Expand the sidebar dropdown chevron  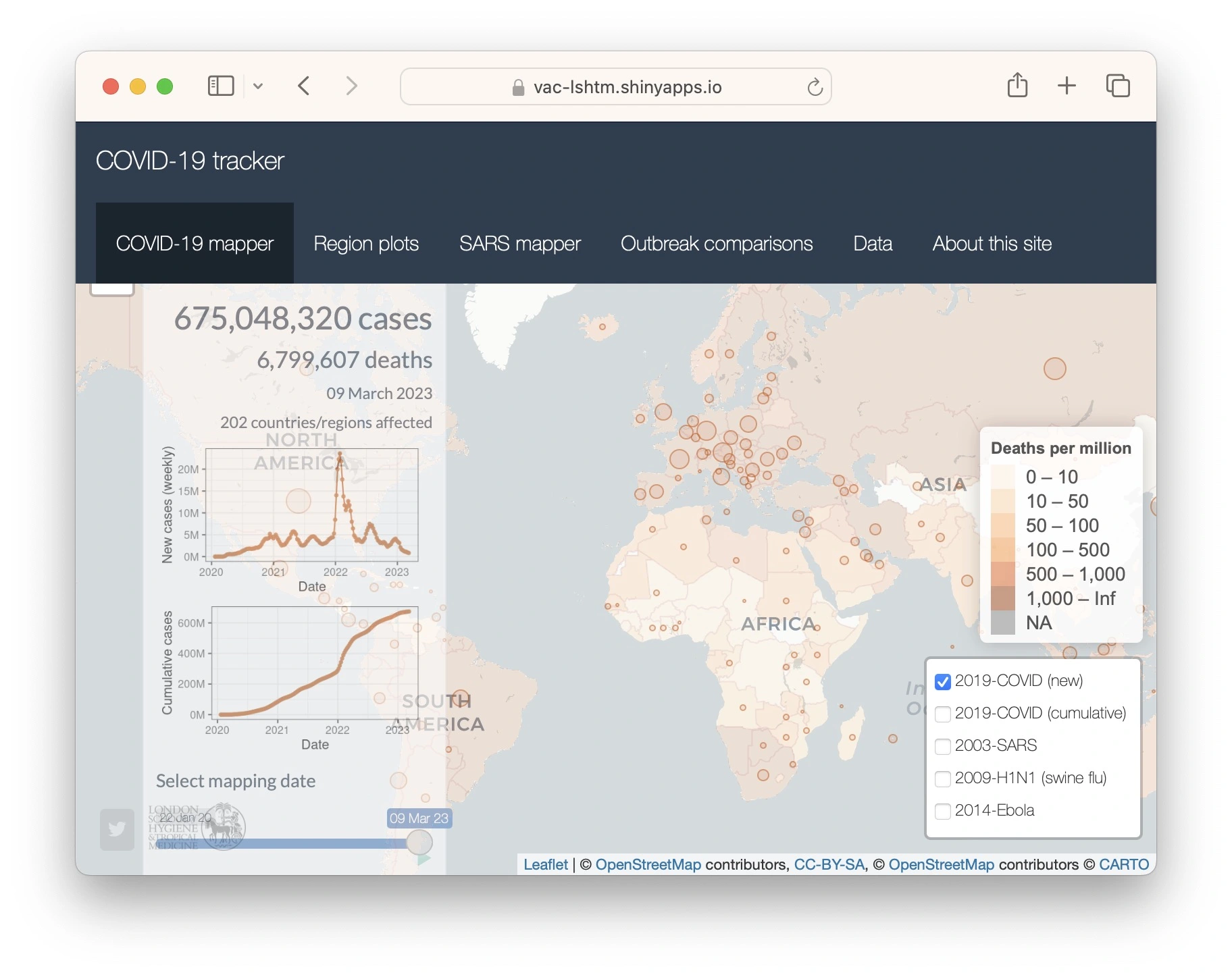pos(258,86)
